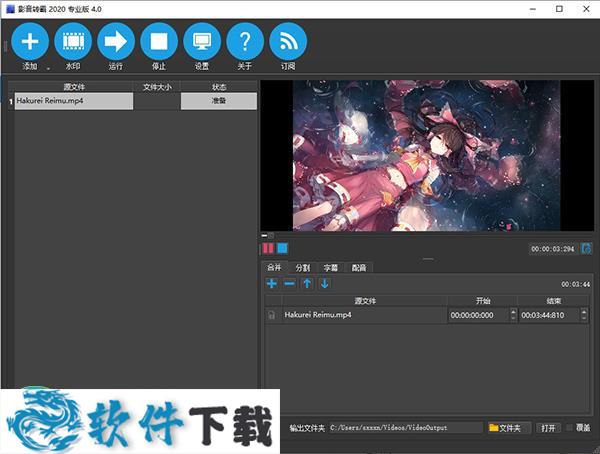Select Hakurei Reimu.mp4 row in merge list
Screen dimensions: 600x454
point(365,315)
